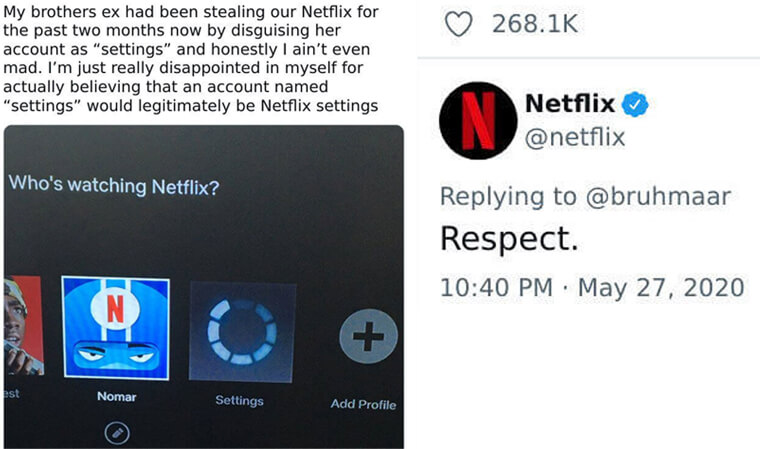Click the heart like icon
Screen dimensions: 760x449
[458, 24]
